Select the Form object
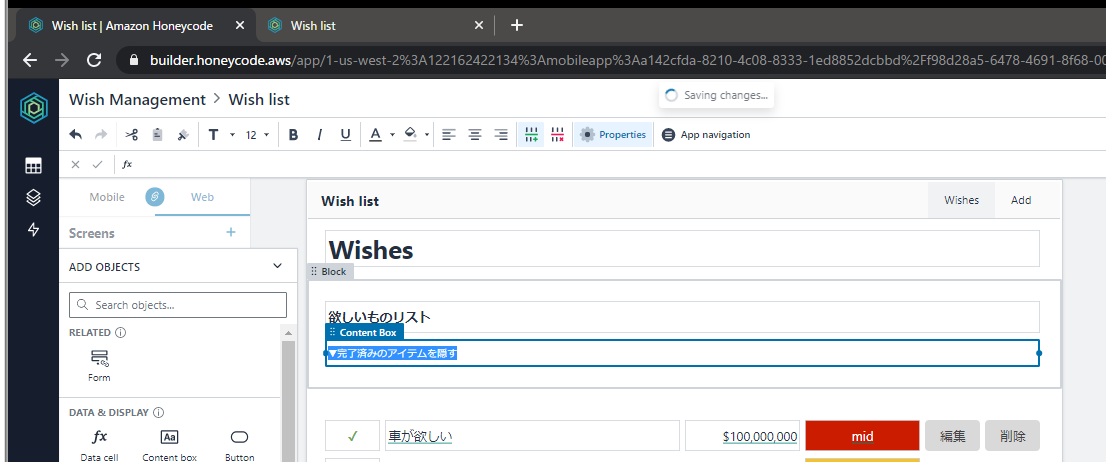The width and height of the screenshot is (1106, 462). click(99, 365)
